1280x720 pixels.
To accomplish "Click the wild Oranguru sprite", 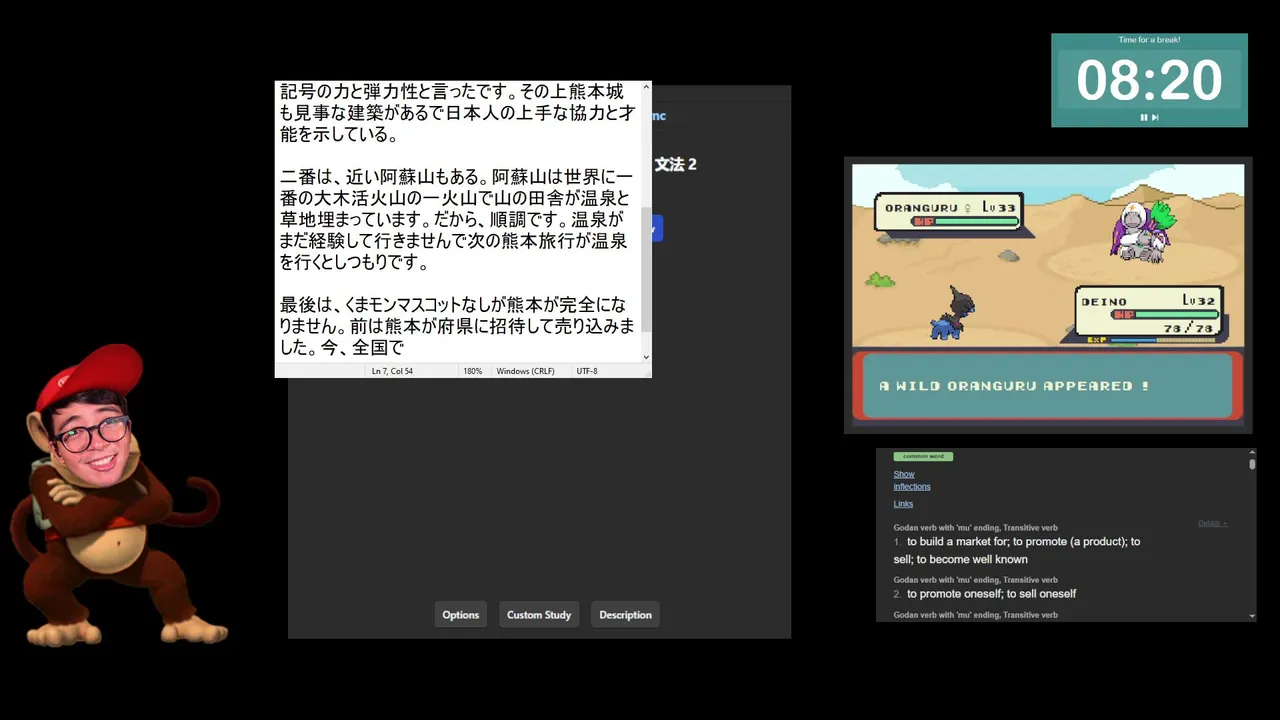I will (x=1141, y=231).
